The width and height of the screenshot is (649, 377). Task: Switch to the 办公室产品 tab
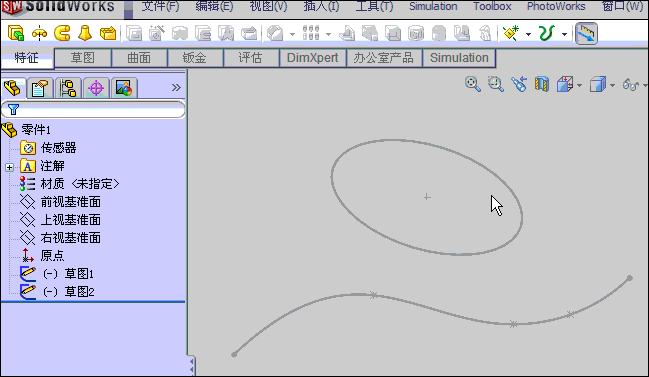click(x=384, y=58)
